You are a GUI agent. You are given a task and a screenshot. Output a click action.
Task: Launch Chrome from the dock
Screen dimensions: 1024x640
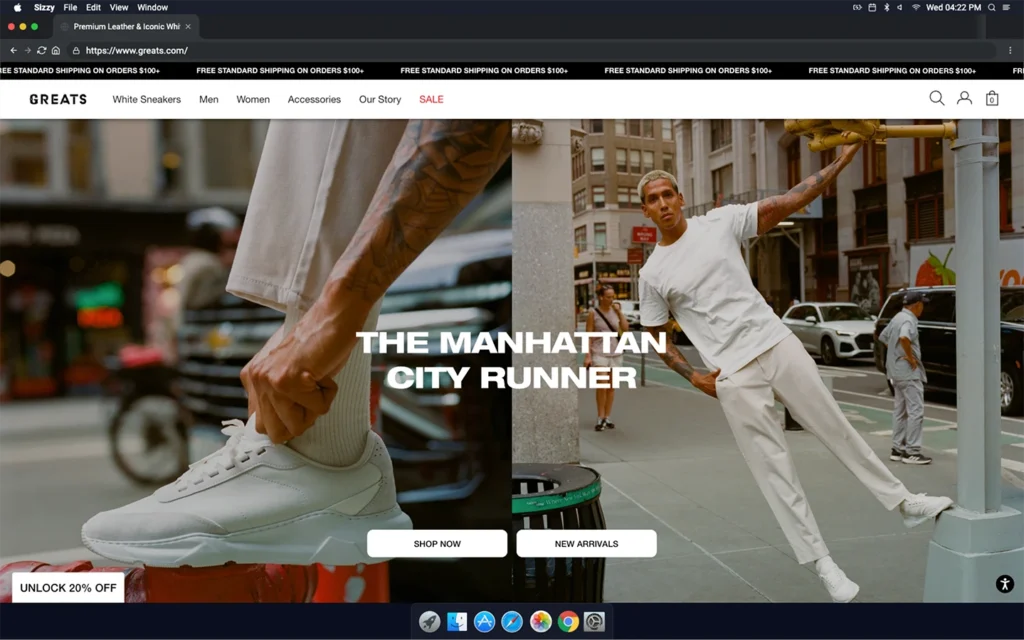click(568, 622)
